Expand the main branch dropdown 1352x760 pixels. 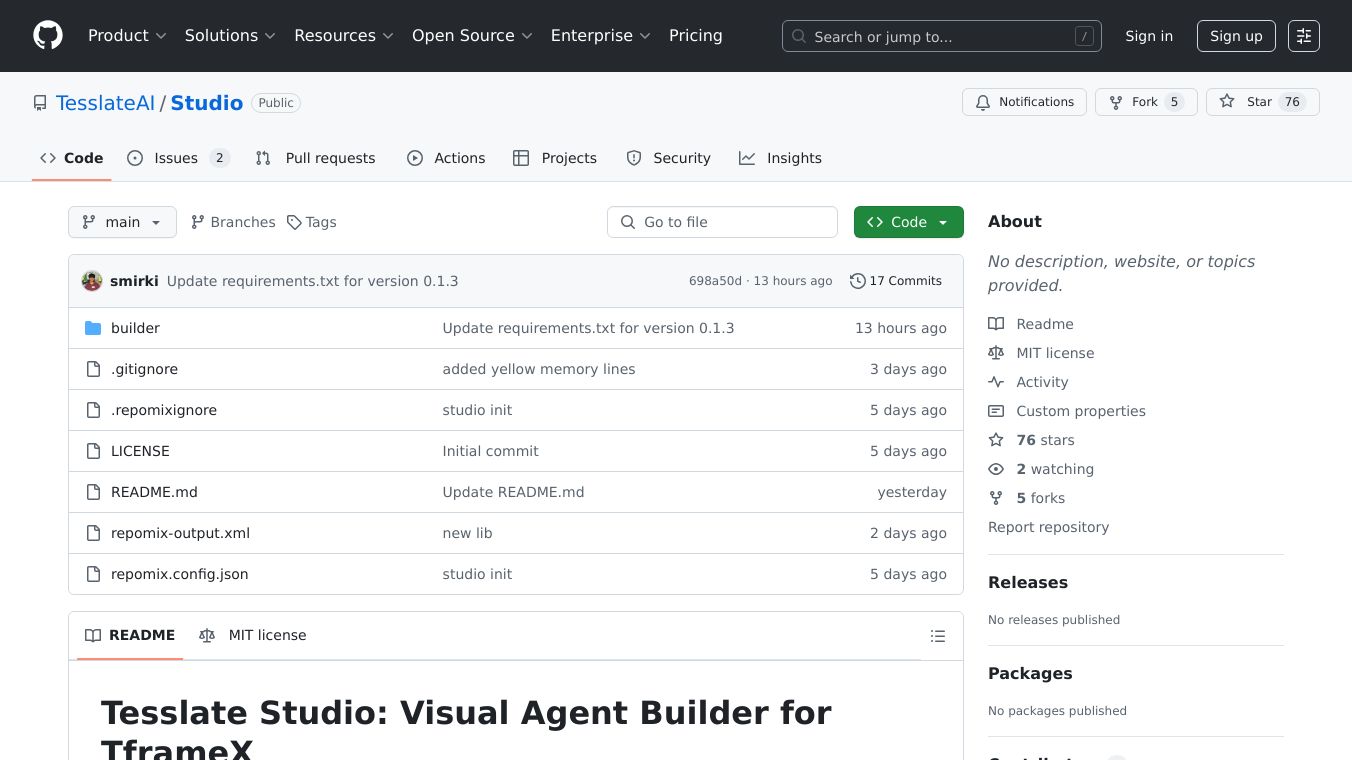(122, 222)
